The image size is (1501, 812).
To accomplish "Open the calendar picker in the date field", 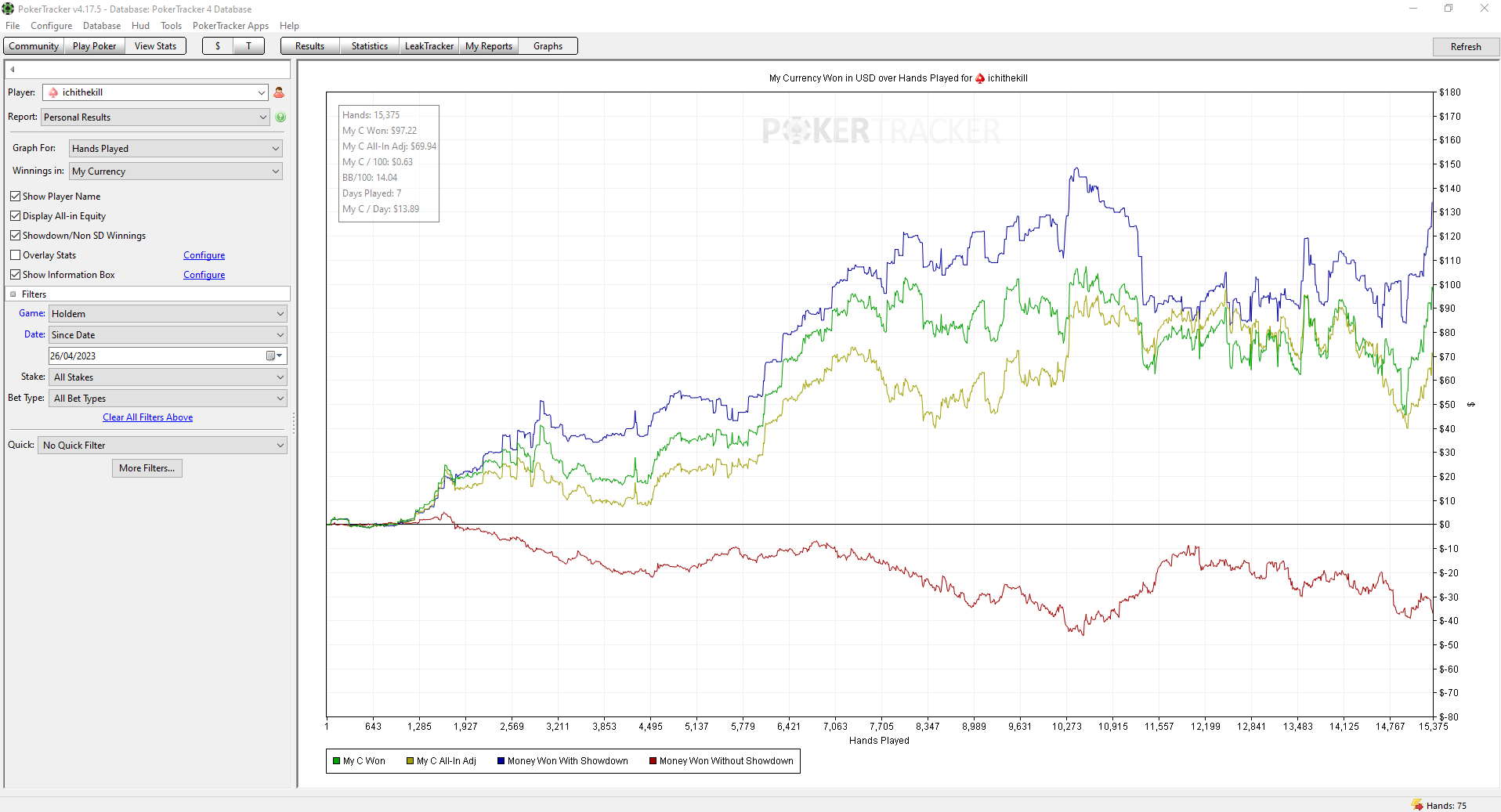I will click(274, 355).
